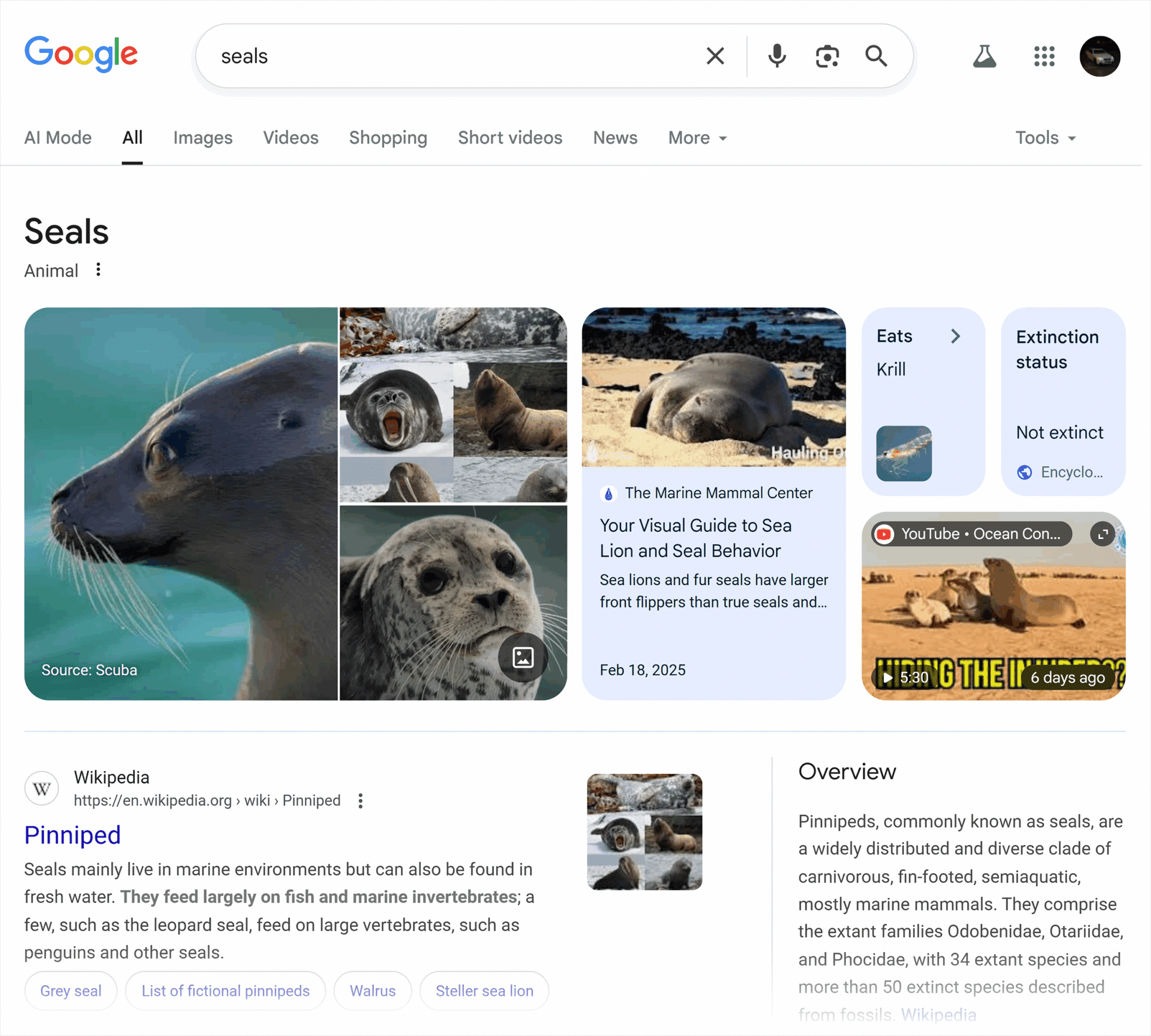
Task: Click inside the seals search input field
Action: coord(455,56)
